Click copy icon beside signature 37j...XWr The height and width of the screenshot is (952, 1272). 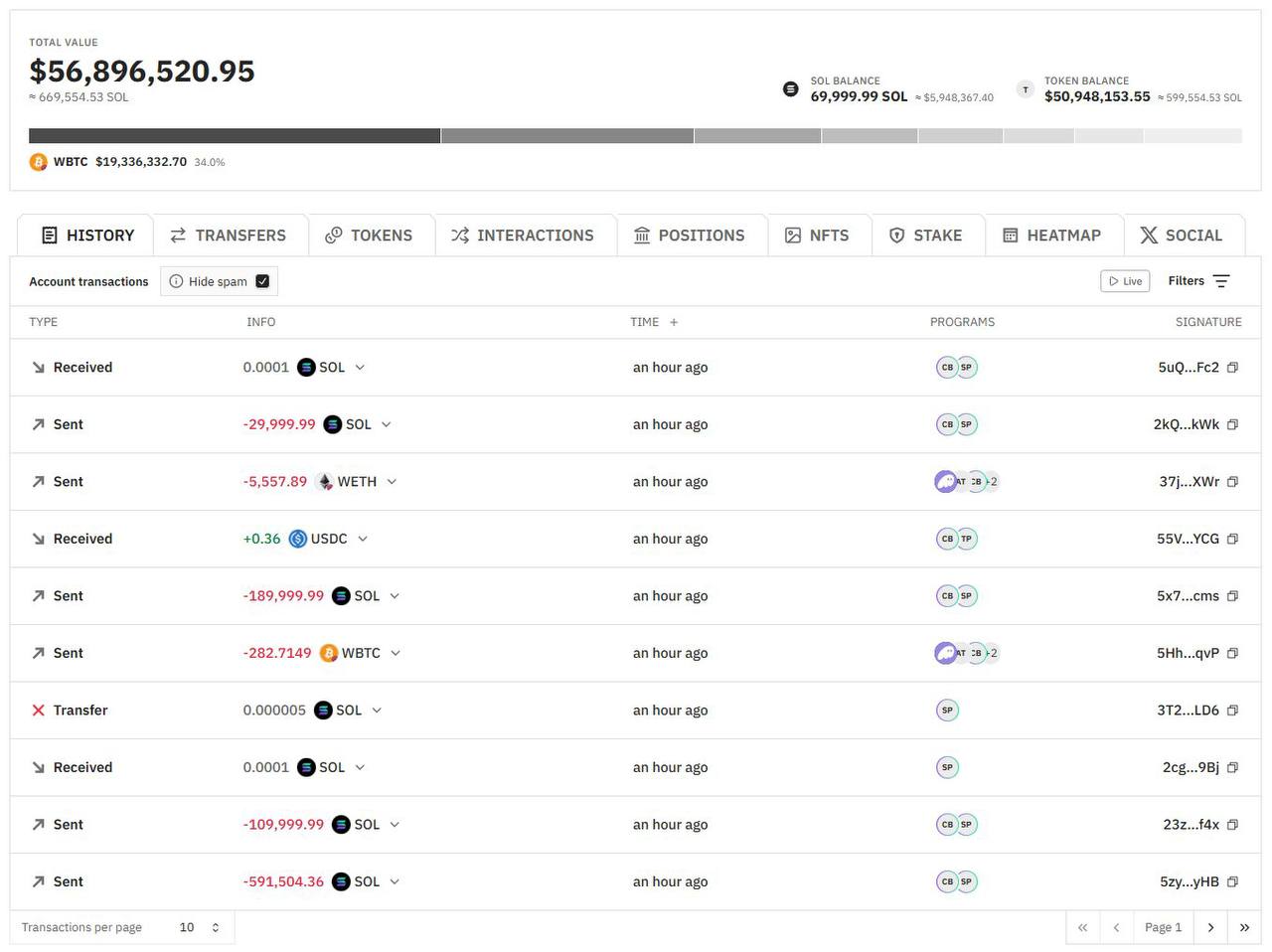coord(1232,482)
